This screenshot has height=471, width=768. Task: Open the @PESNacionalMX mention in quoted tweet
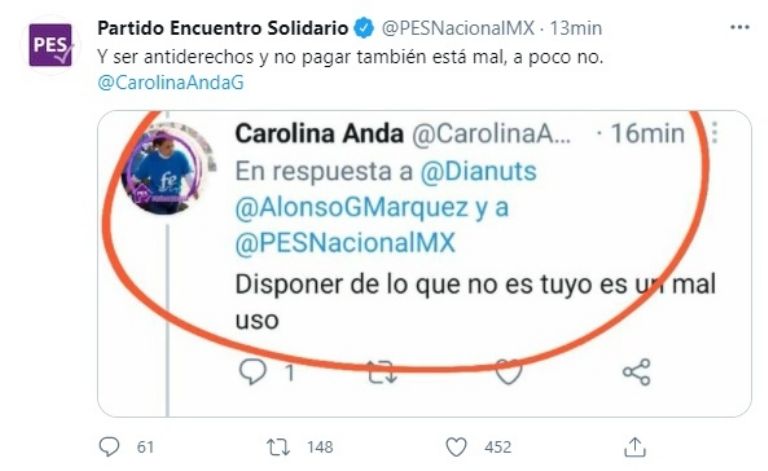pyautogui.click(x=345, y=243)
